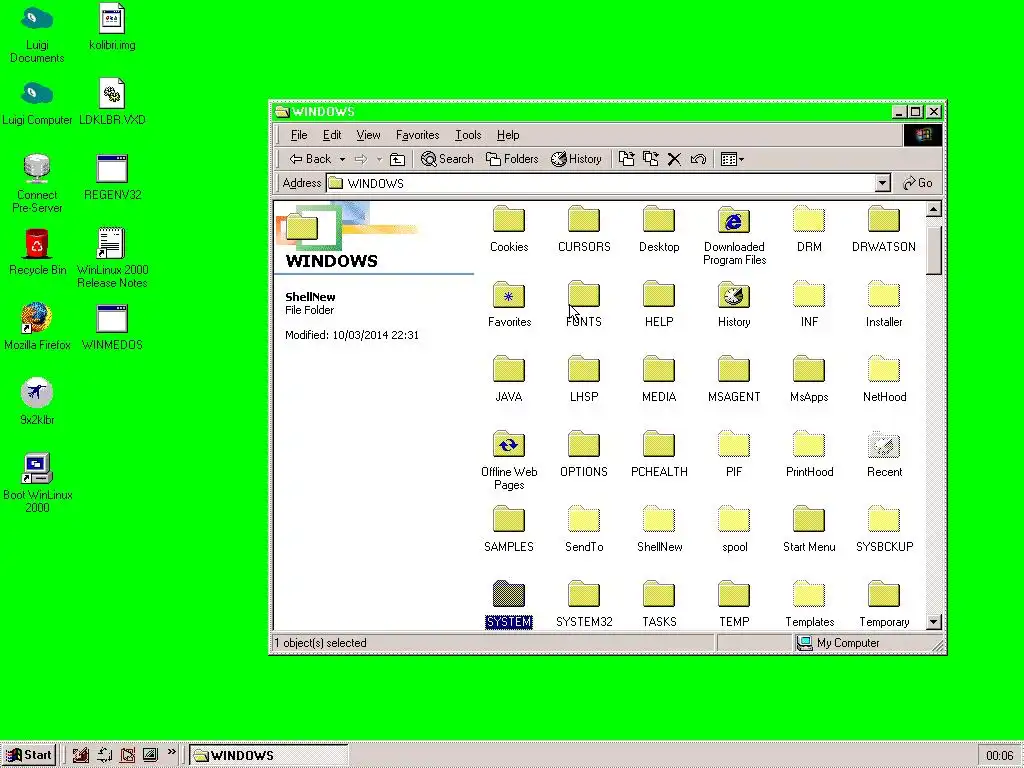
Task: Show more Quick Launch icons chevron
Action: coord(172,752)
